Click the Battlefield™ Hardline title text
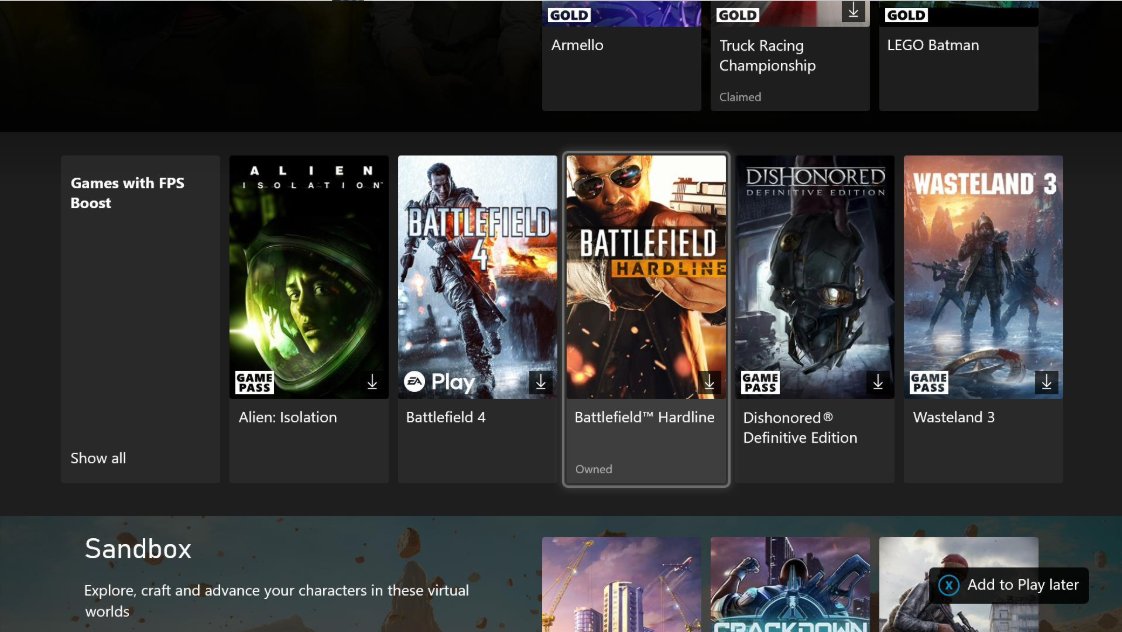The height and width of the screenshot is (632, 1122). [645, 417]
